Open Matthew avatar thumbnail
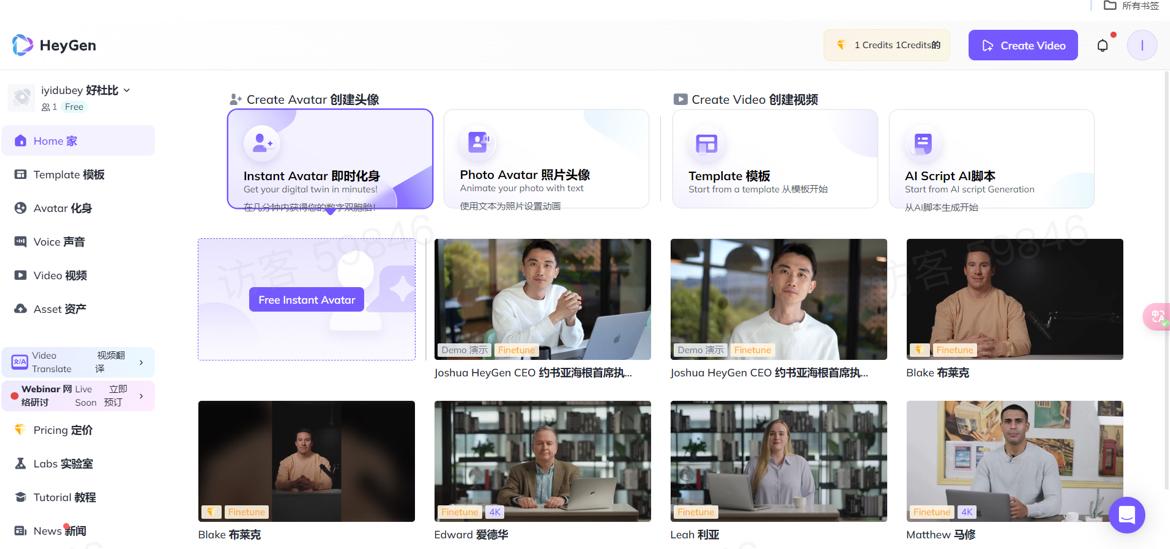The width and height of the screenshot is (1170, 549). (x=1015, y=461)
